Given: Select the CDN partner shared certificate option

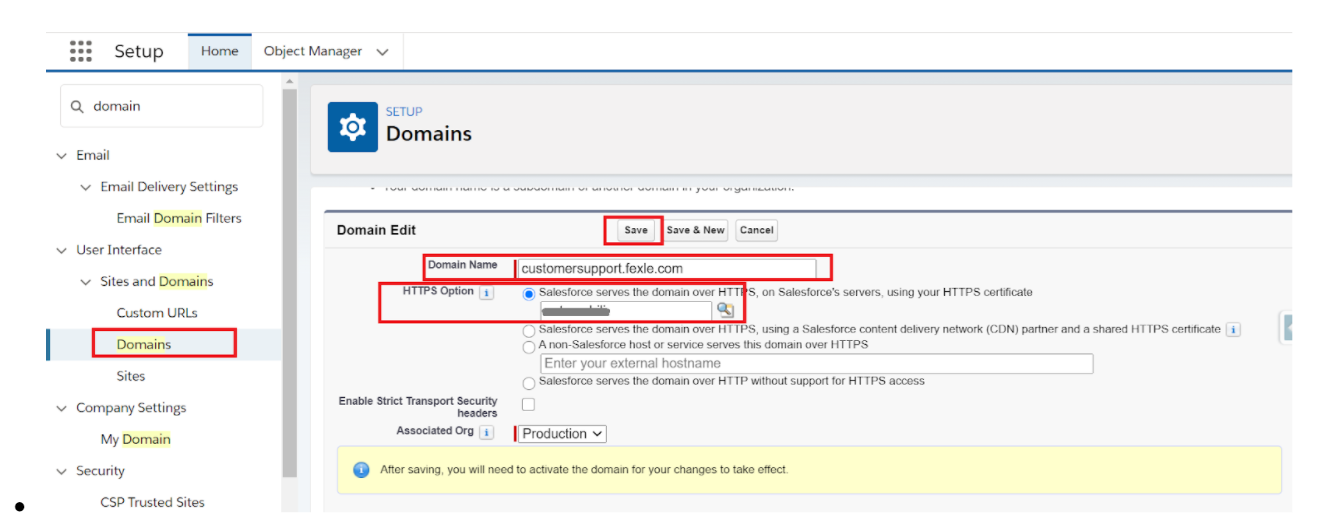Looking at the screenshot, I should 529,329.
